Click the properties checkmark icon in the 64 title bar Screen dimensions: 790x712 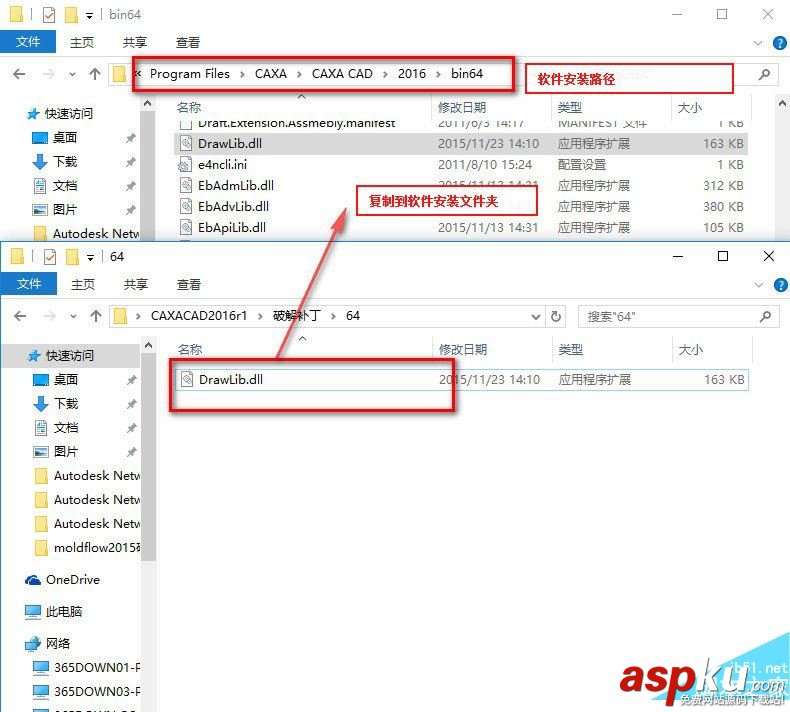50,257
